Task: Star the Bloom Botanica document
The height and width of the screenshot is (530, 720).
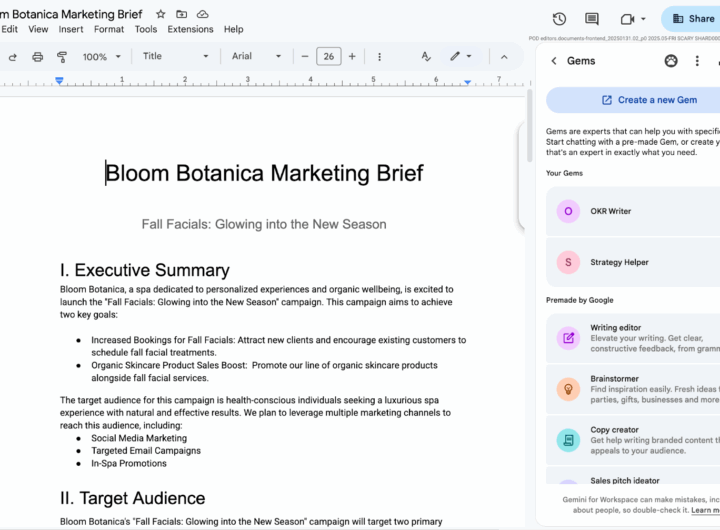Action: point(160,15)
